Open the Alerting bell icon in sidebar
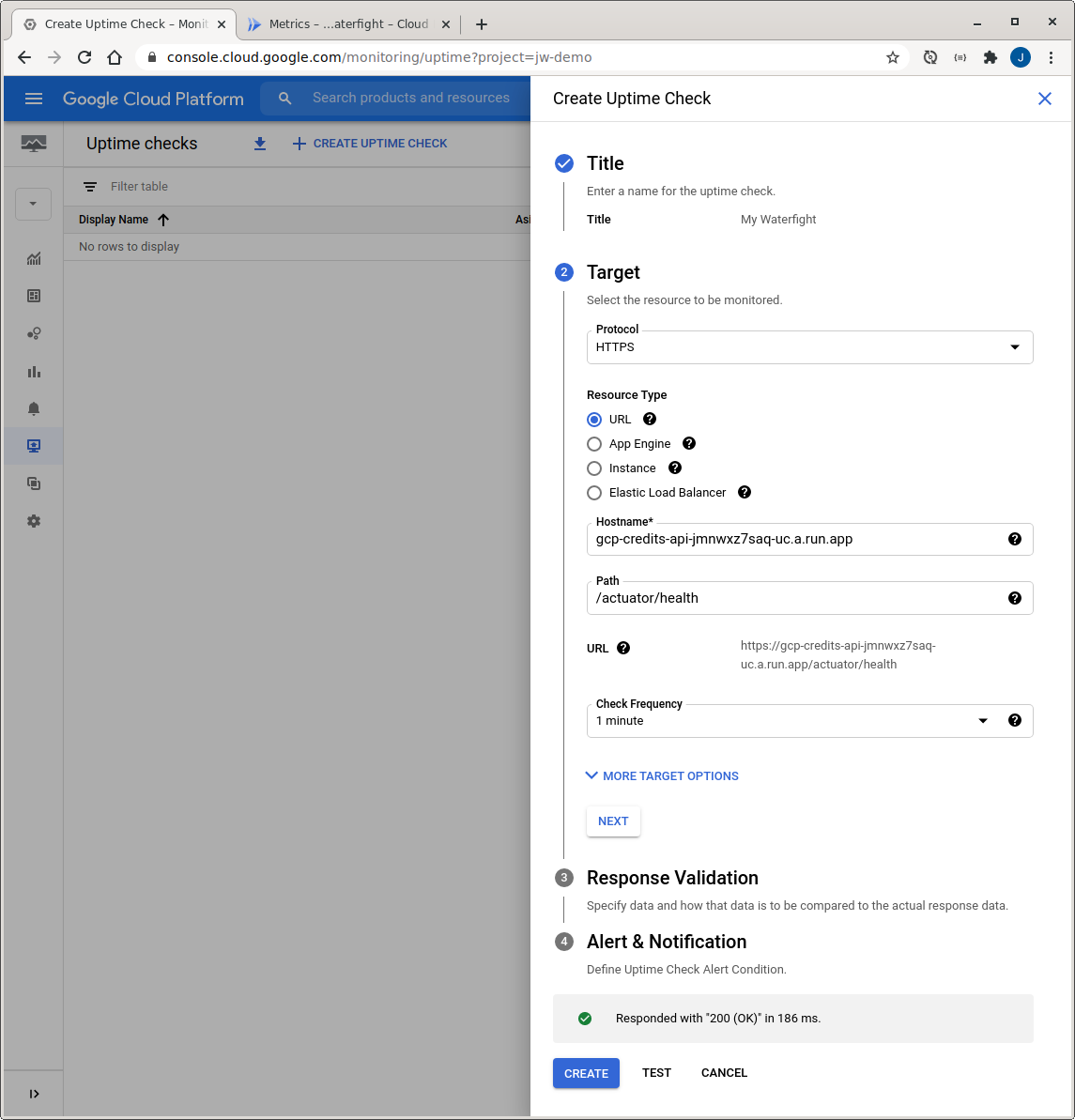1075x1120 pixels. (34, 408)
